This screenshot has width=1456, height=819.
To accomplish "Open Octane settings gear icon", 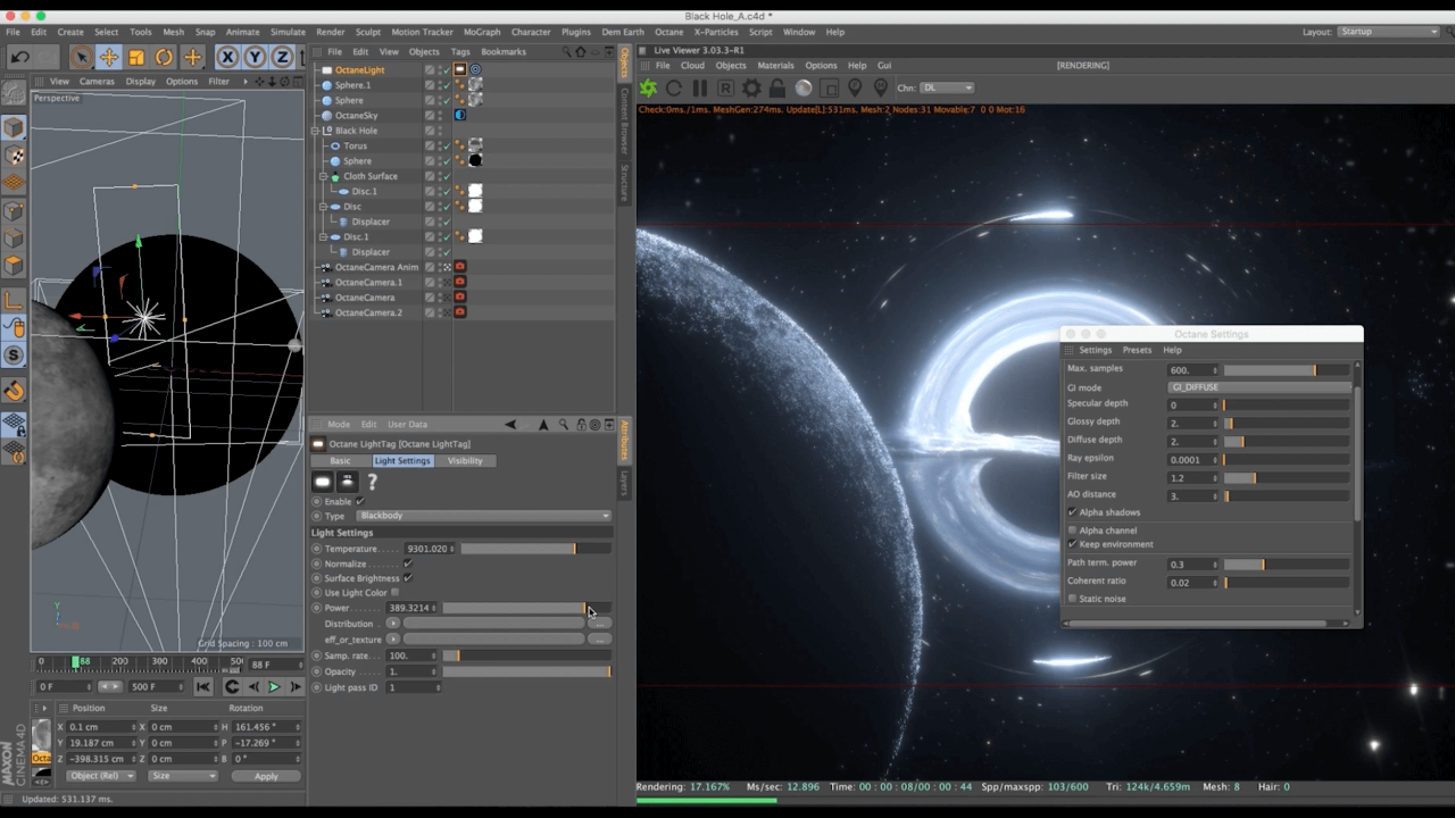I will (x=751, y=88).
